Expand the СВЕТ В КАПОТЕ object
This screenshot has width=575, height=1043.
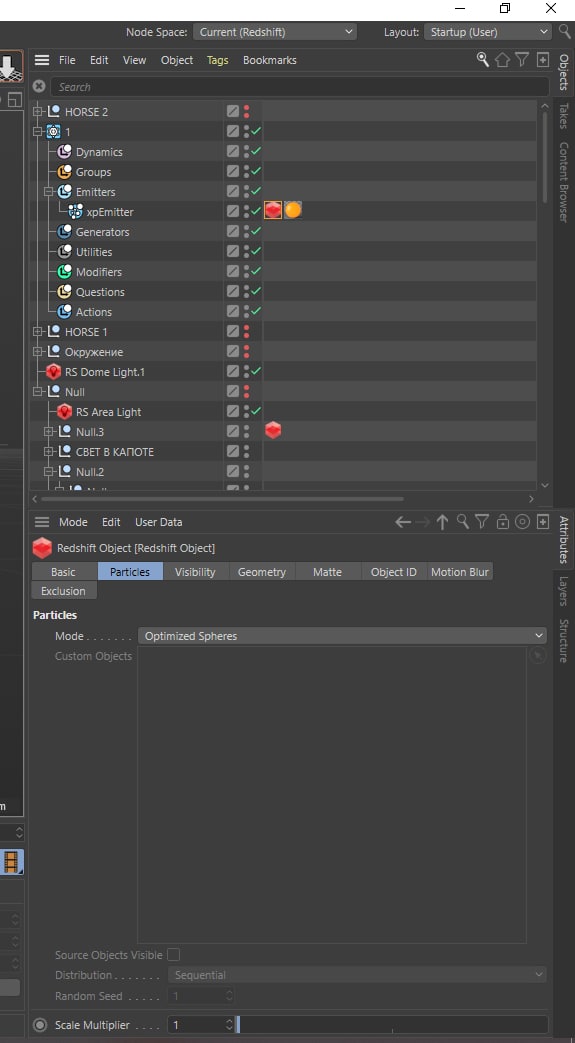tap(49, 452)
